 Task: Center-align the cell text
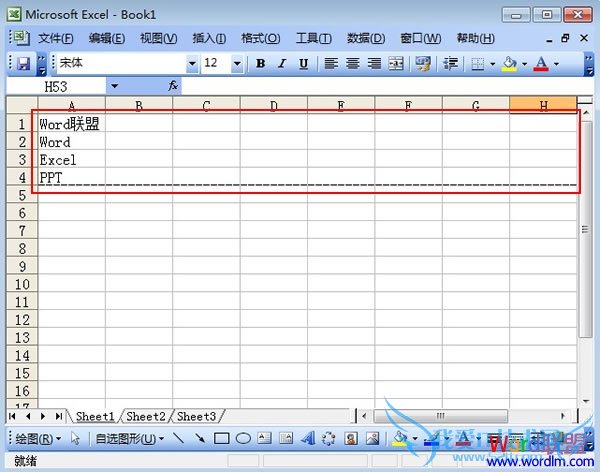[352, 63]
